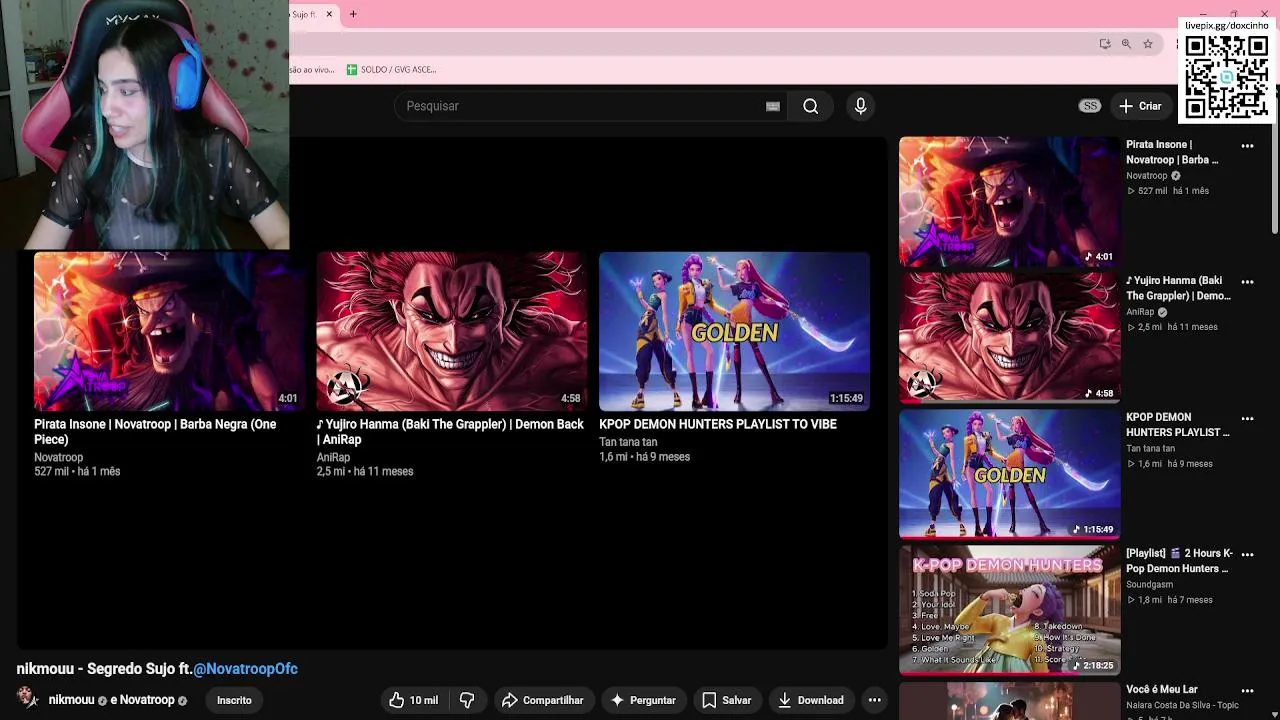Viewport: 1280px width, 720px height.
Task: Dislike the video with thumbs-down icon
Action: tap(467, 700)
